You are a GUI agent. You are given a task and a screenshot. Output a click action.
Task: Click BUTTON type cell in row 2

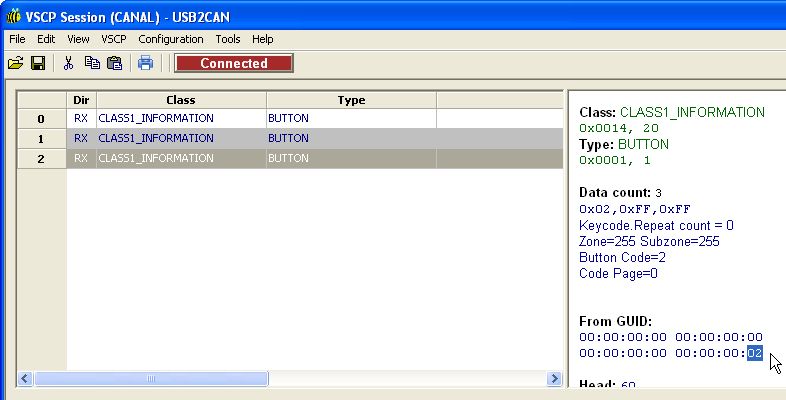pos(350,158)
